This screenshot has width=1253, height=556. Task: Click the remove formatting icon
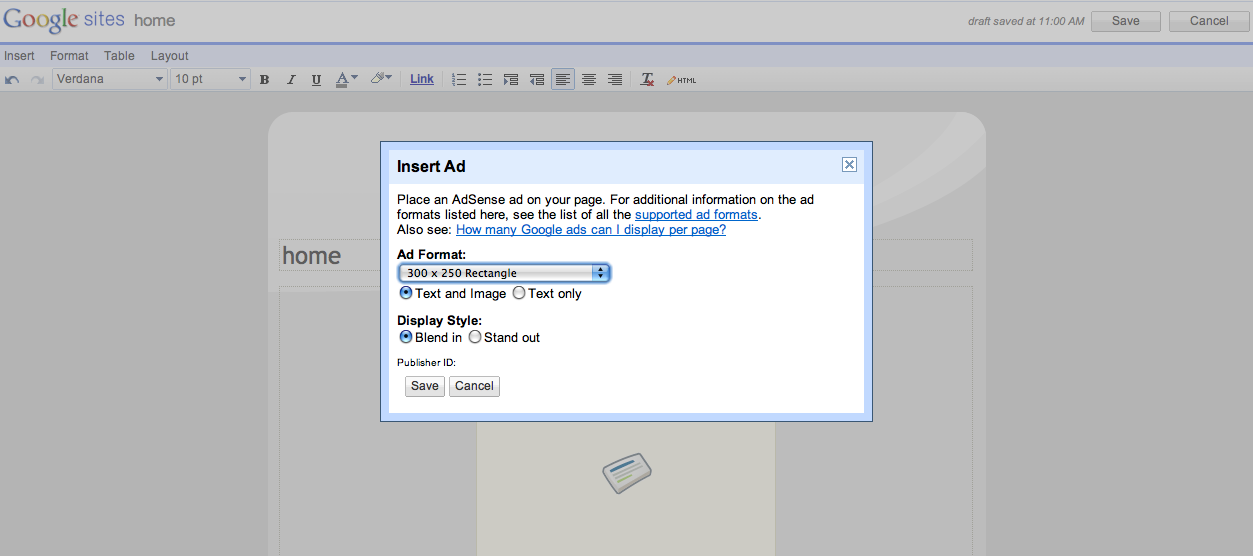(647, 79)
